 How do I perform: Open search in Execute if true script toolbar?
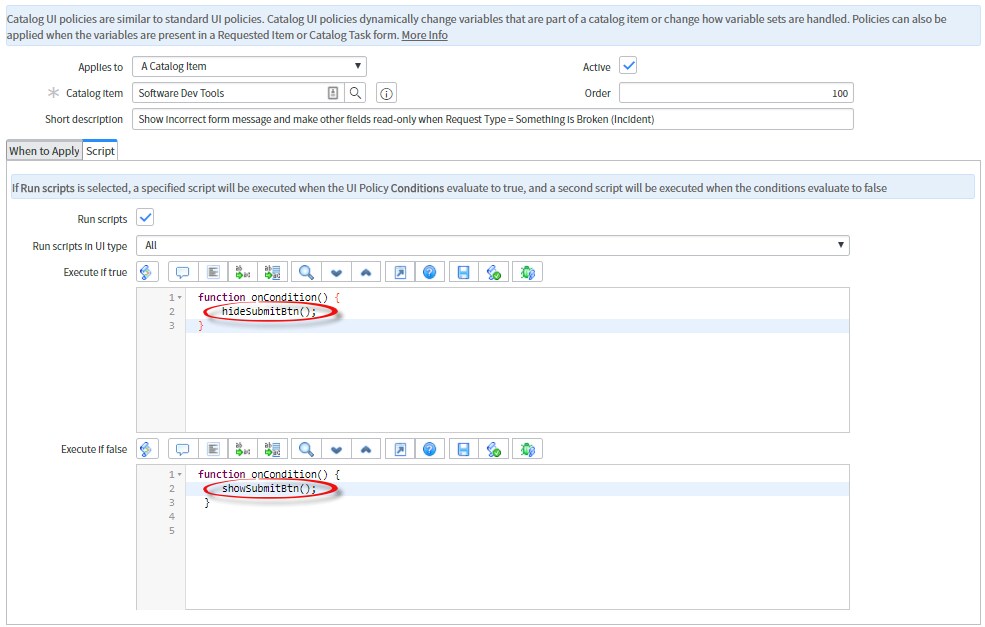coord(306,272)
